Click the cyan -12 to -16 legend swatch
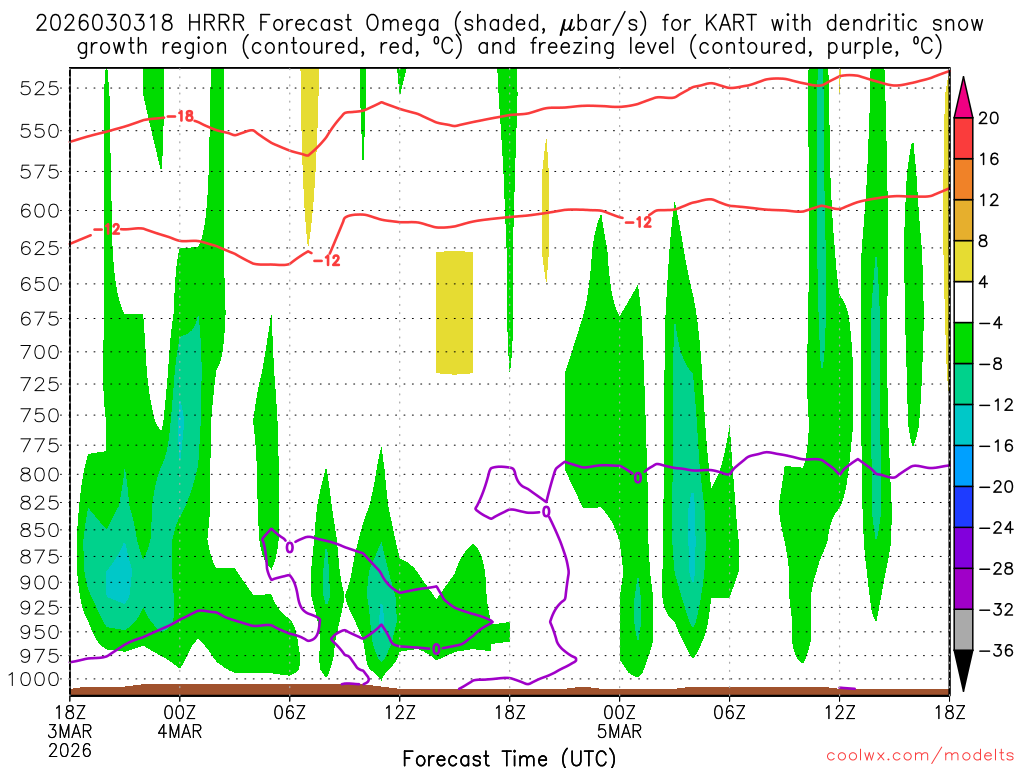Screen dimensions: 1024x768 tap(963, 425)
